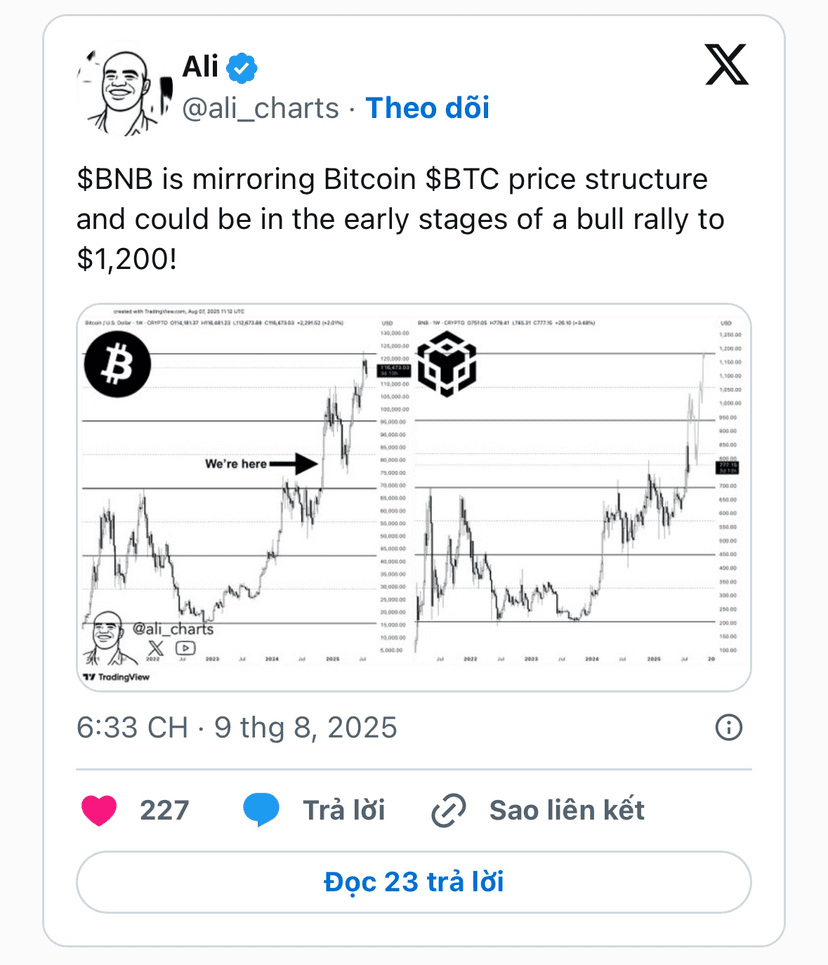This screenshot has width=828, height=965.
Task: Click the 'Trả lời' reply label
Action: coord(344,810)
